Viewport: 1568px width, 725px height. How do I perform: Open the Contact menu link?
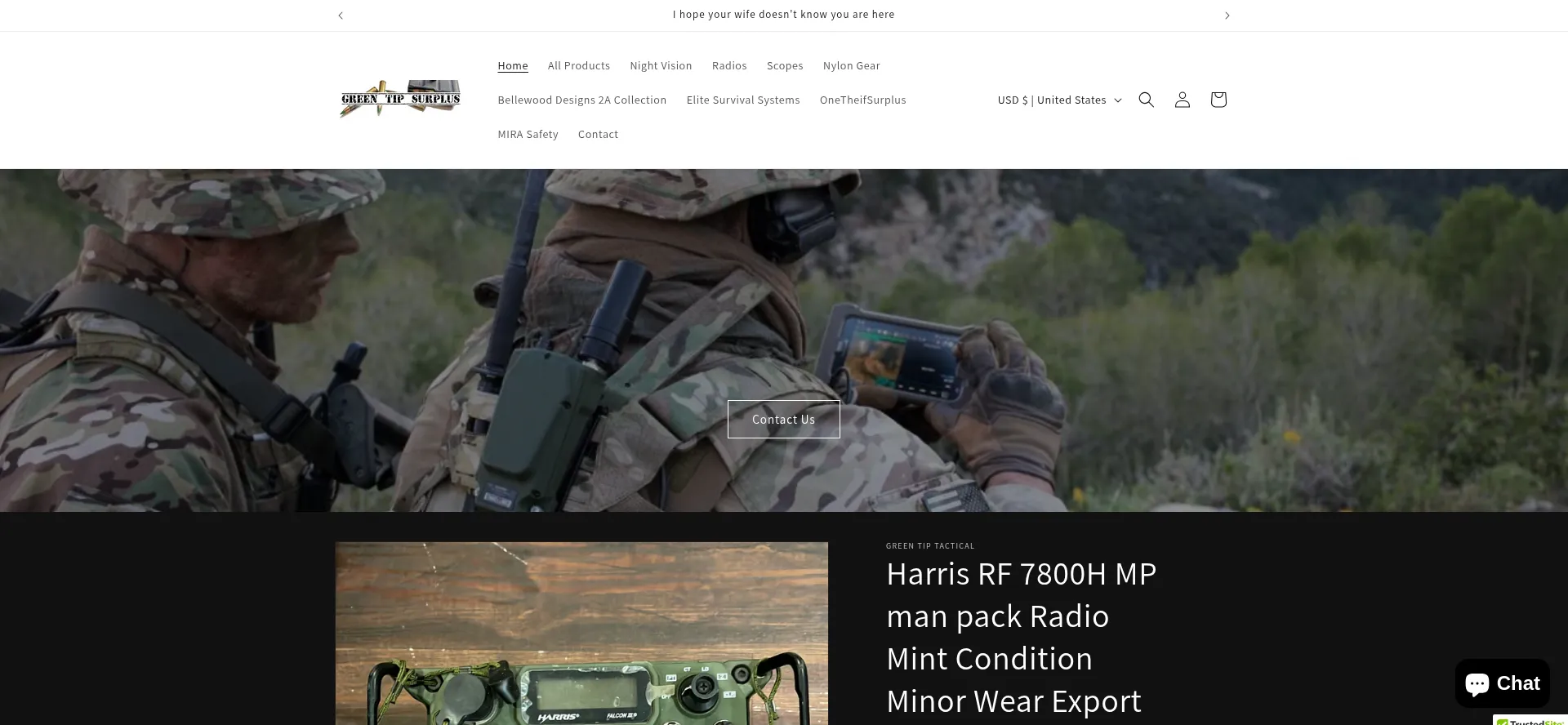tap(598, 135)
